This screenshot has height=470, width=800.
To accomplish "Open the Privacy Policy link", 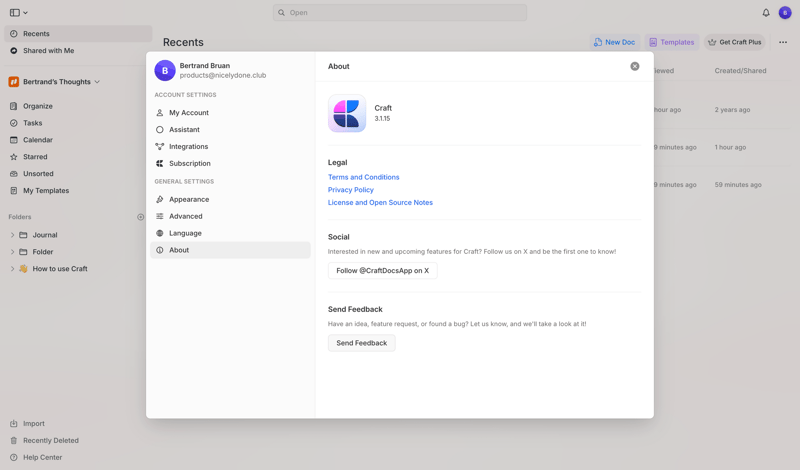I will 351,190.
